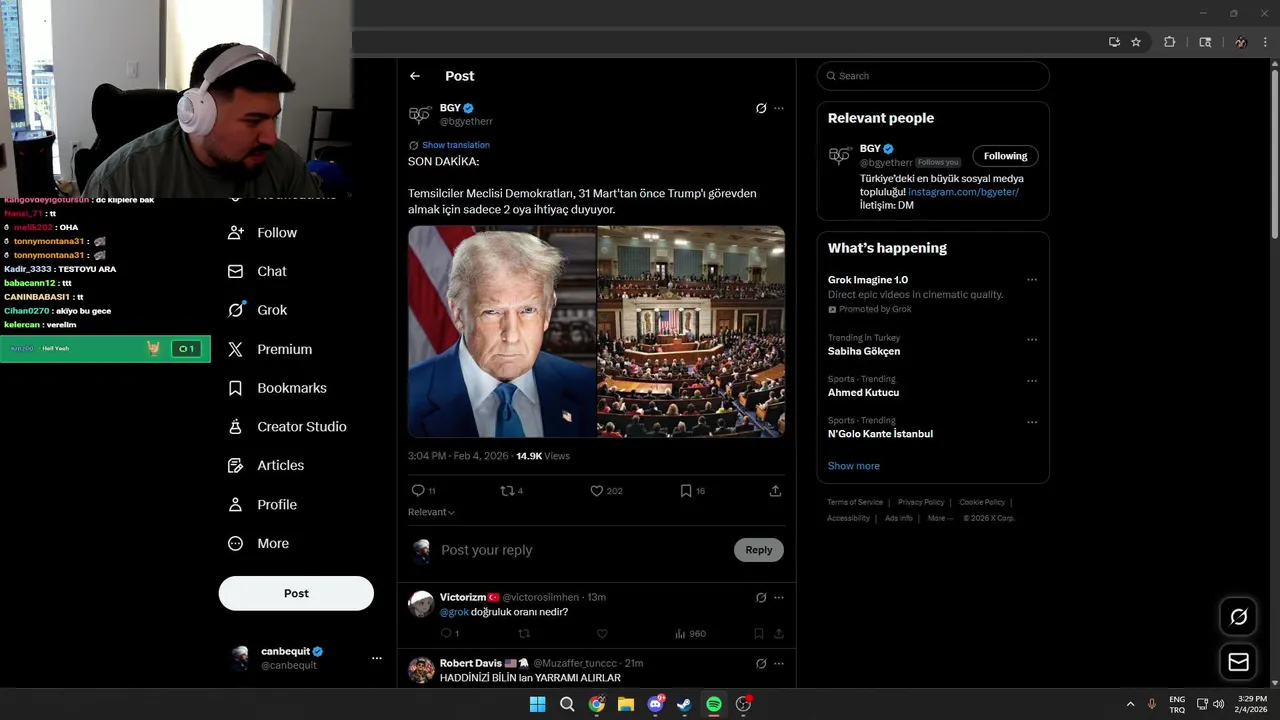Image resolution: width=1280 pixels, height=720 pixels.
Task: Open BGY profile name on post
Action: (450, 108)
